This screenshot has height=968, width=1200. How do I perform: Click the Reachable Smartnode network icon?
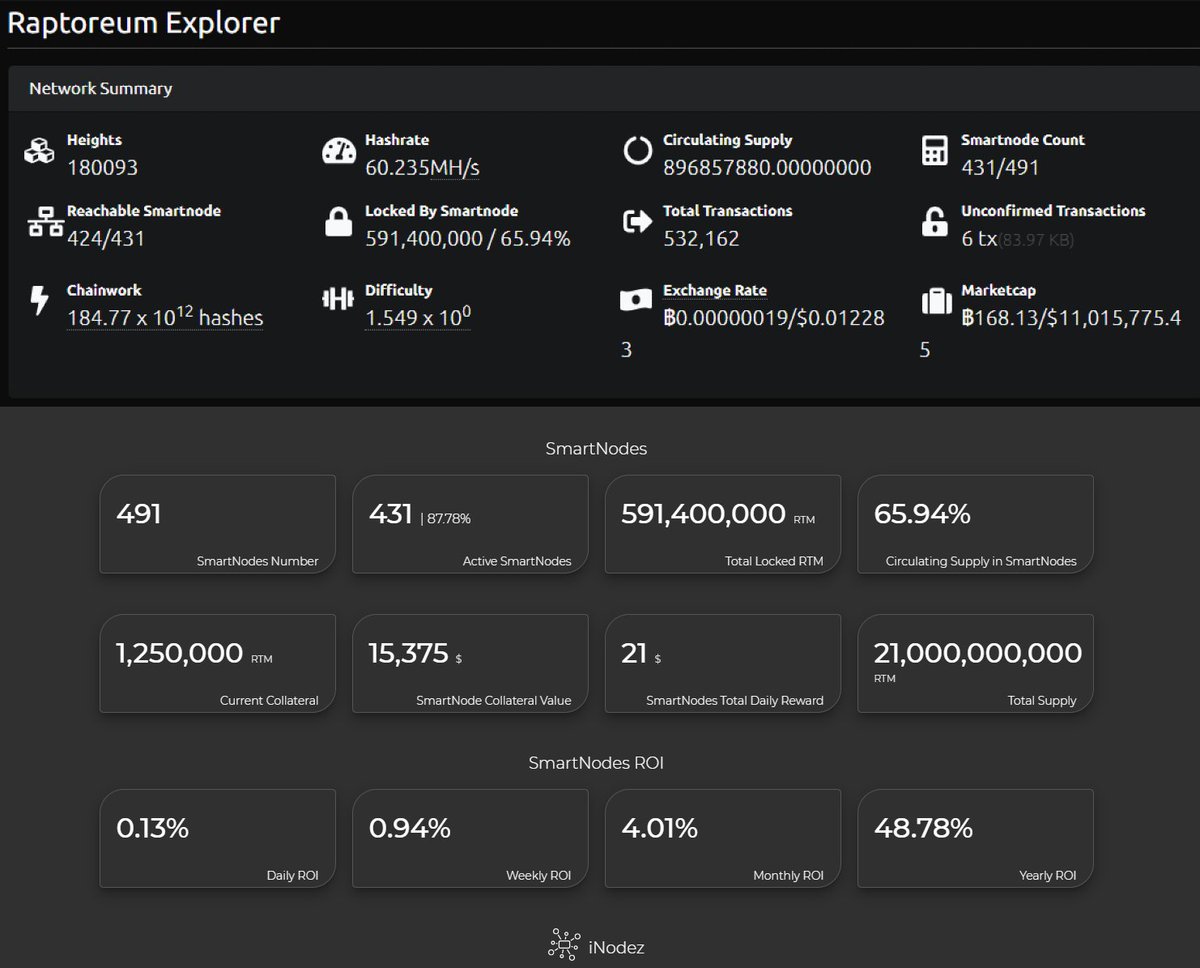coord(45,223)
